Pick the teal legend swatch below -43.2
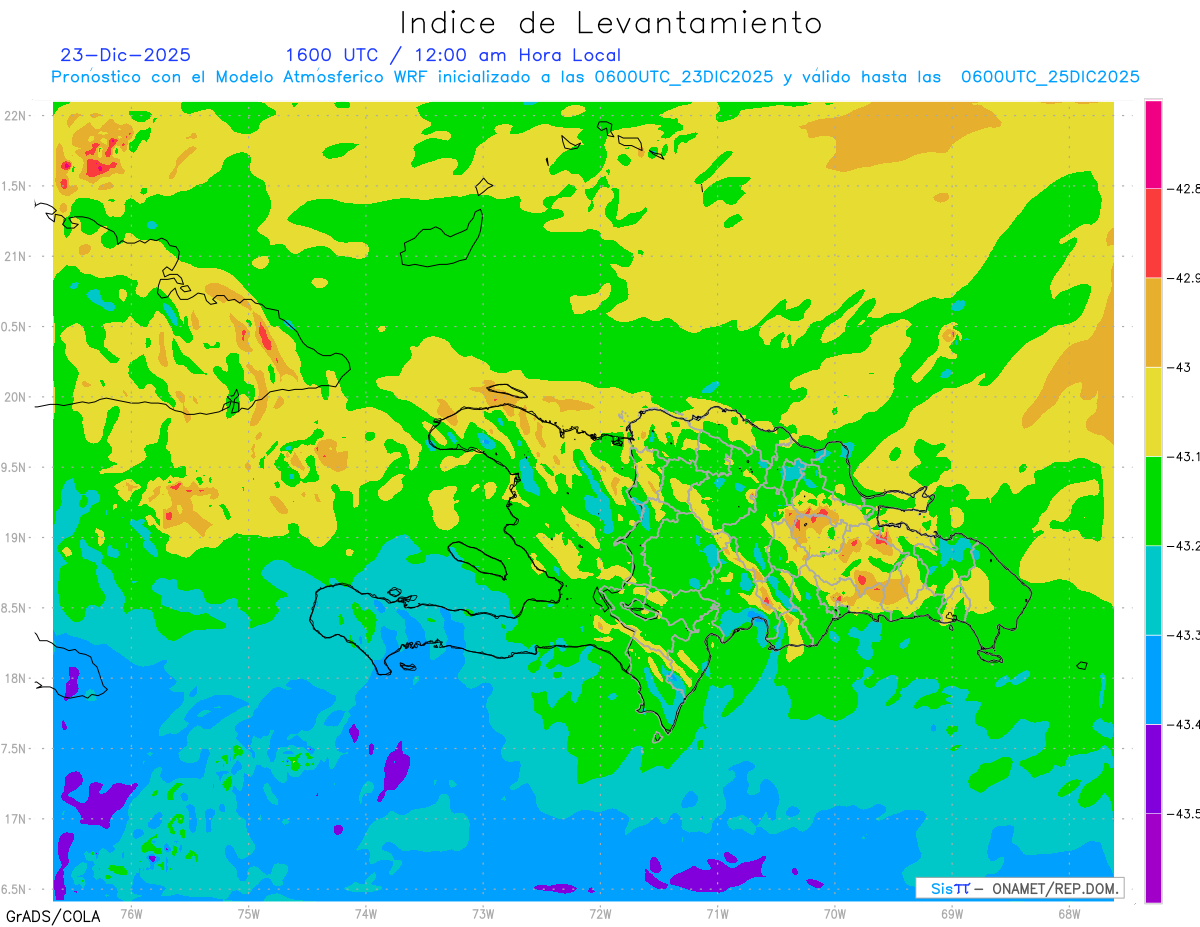The height and width of the screenshot is (927, 1200). click(1153, 590)
